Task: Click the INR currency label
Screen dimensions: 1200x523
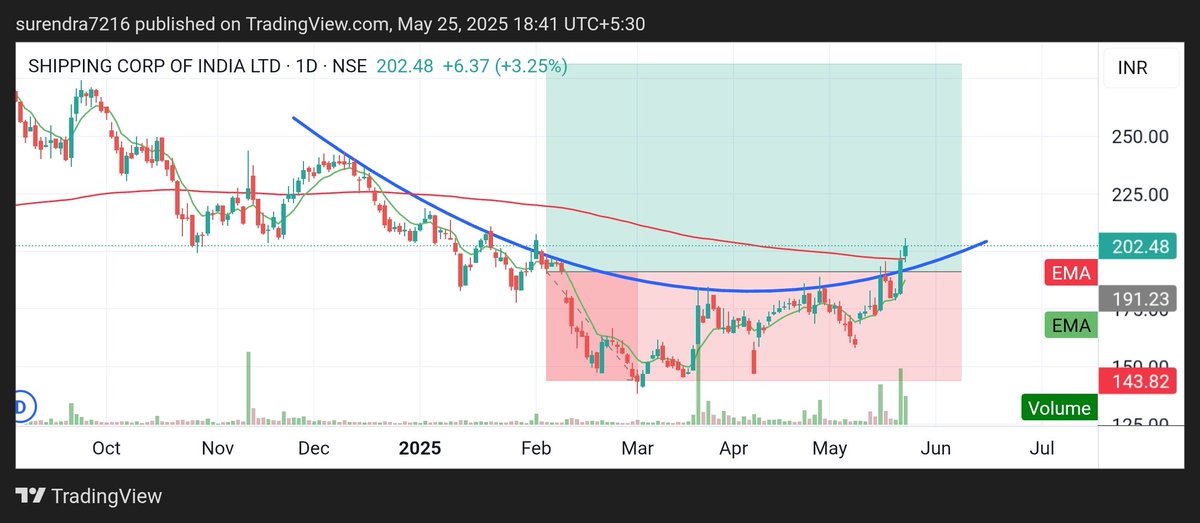Action: click(1133, 68)
